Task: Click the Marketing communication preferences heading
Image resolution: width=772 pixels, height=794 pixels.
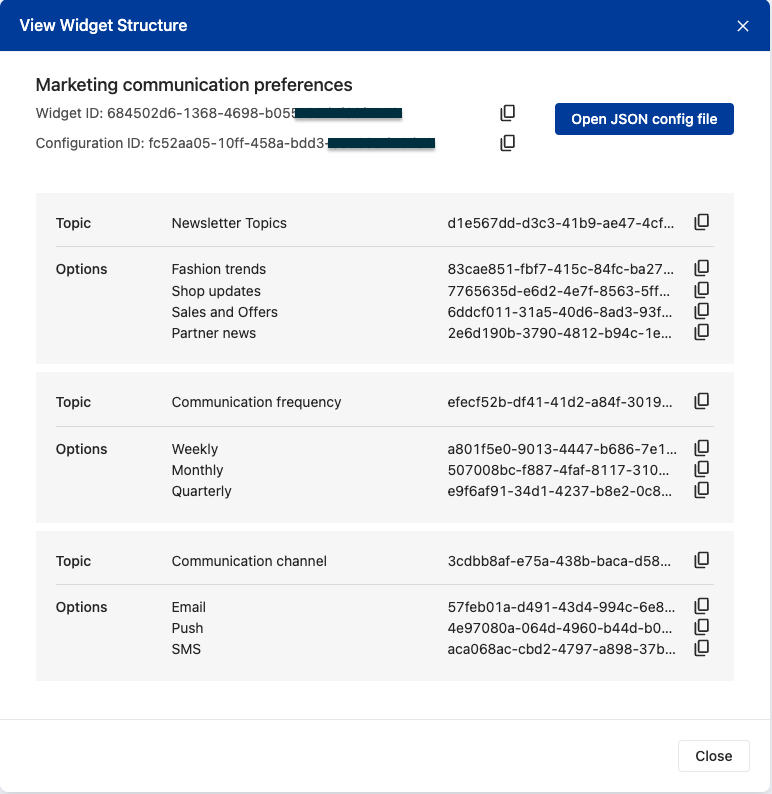Action: tap(194, 85)
